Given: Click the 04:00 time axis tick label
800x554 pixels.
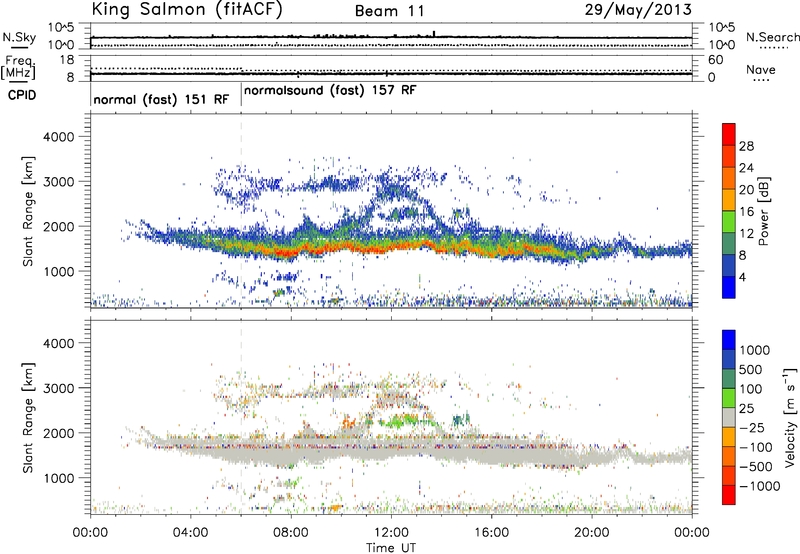Looking at the screenshot, I should coord(190,533).
